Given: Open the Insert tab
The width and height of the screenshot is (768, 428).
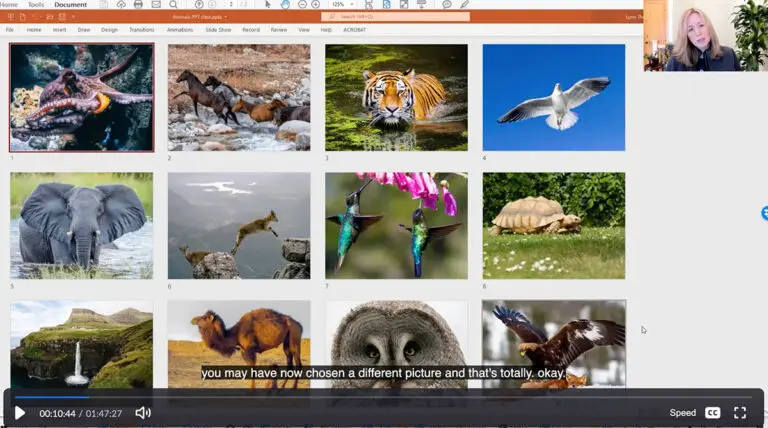Looking at the screenshot, I should pyautogui.click(x=60, y=30).
